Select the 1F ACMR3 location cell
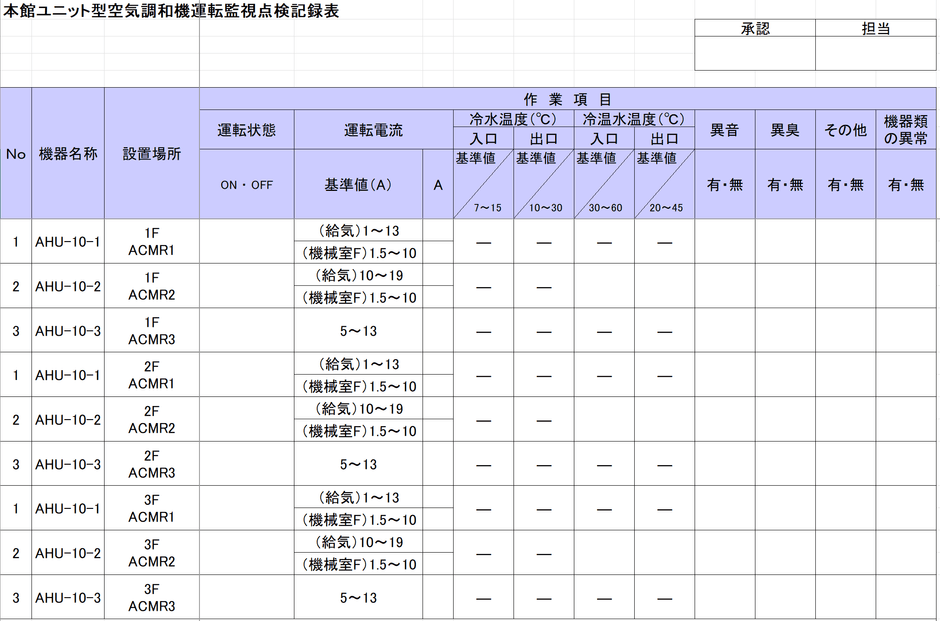Image resolution: width=940 pixels, height=621 pixels. [x=152, y=331]
